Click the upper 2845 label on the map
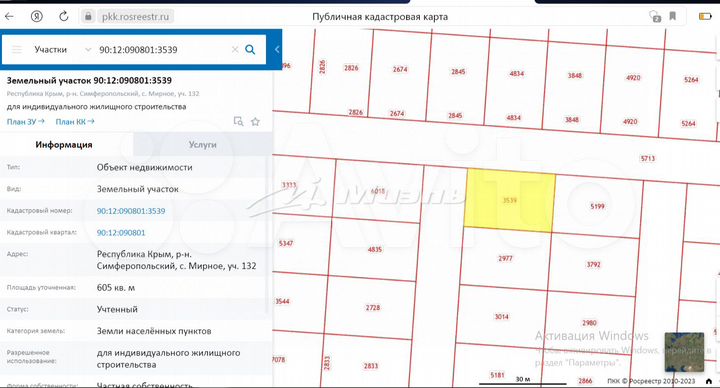Image resolution: width=720 pixels, height=388 pixels. [458, 72]
